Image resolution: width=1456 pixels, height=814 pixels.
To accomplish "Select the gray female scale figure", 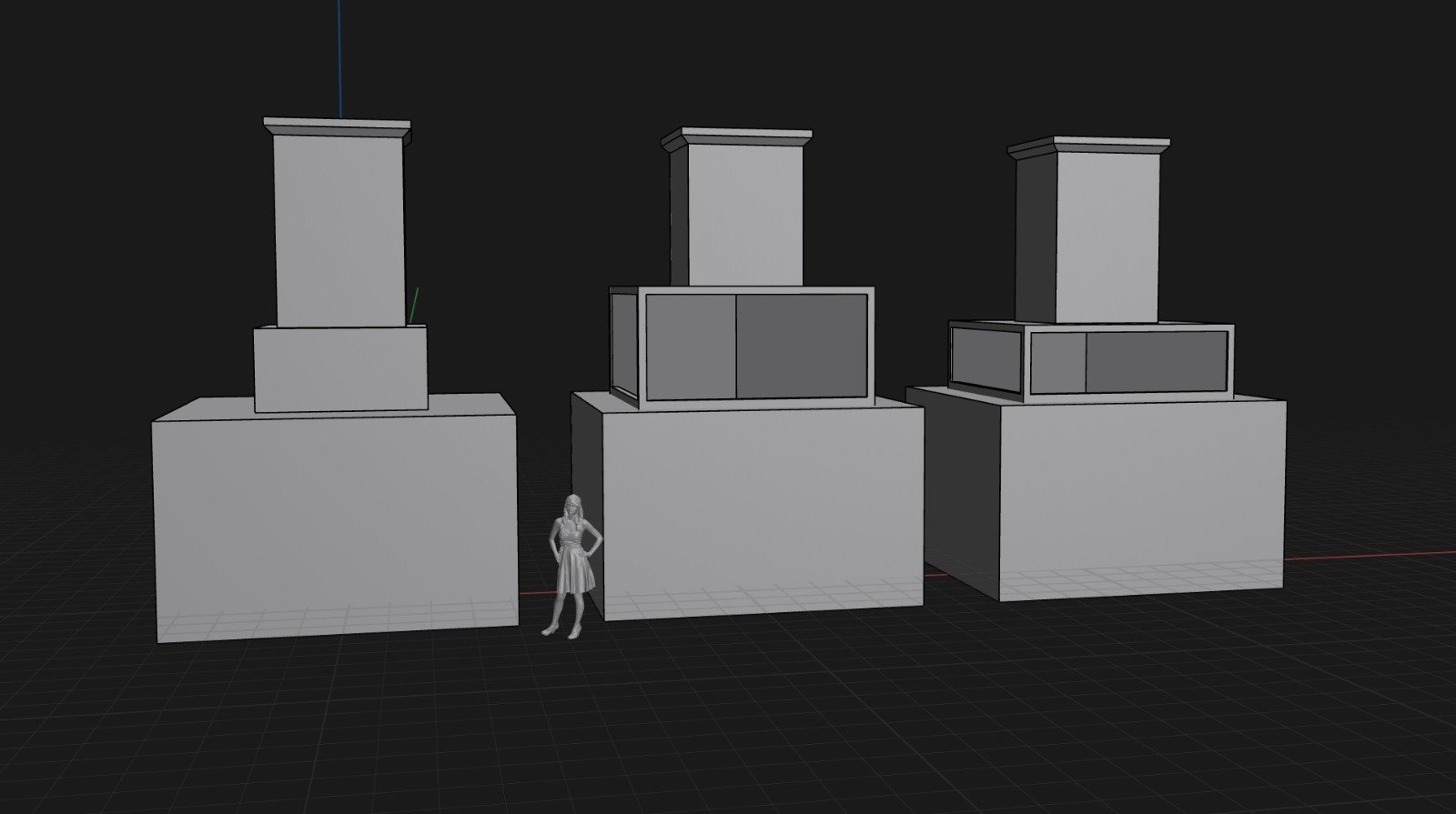I will click(572, 565).
